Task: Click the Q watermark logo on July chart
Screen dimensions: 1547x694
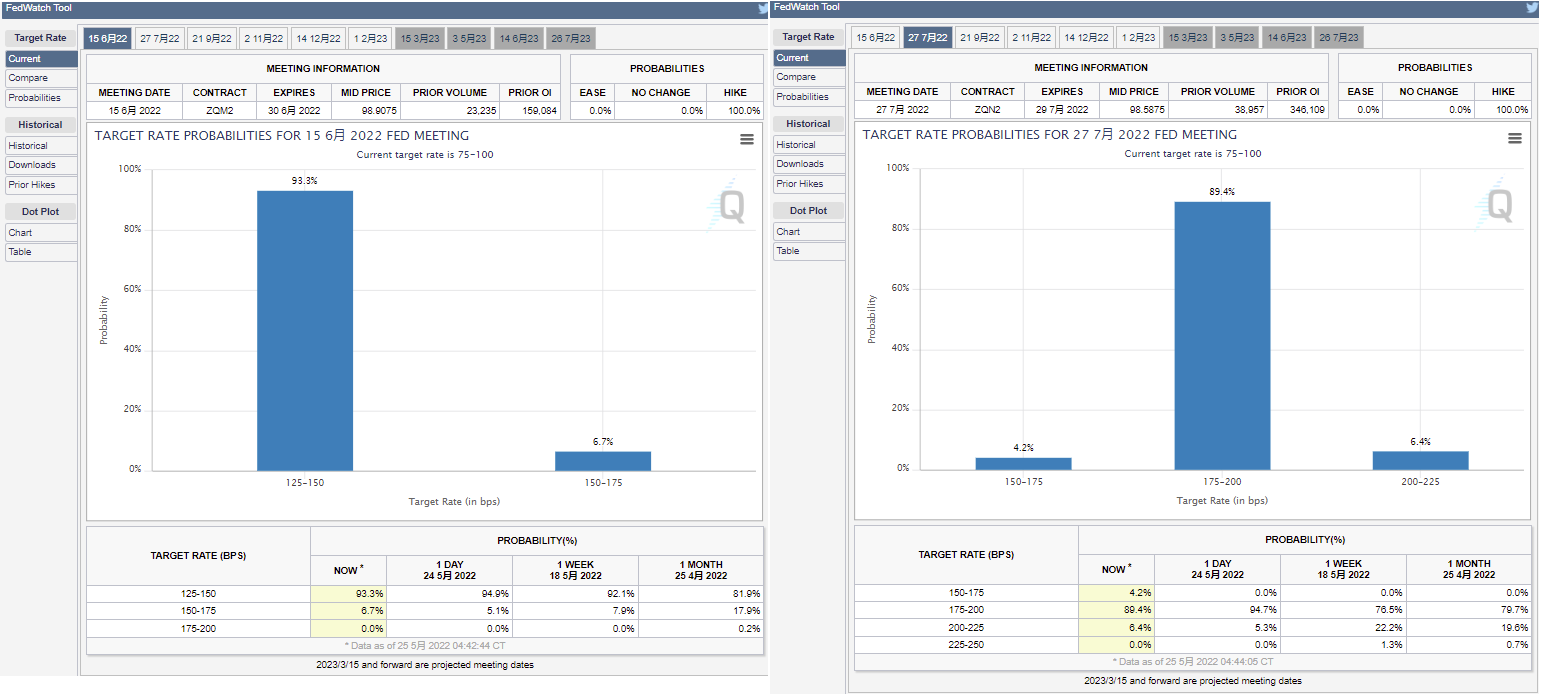Action: (1498, 205)
